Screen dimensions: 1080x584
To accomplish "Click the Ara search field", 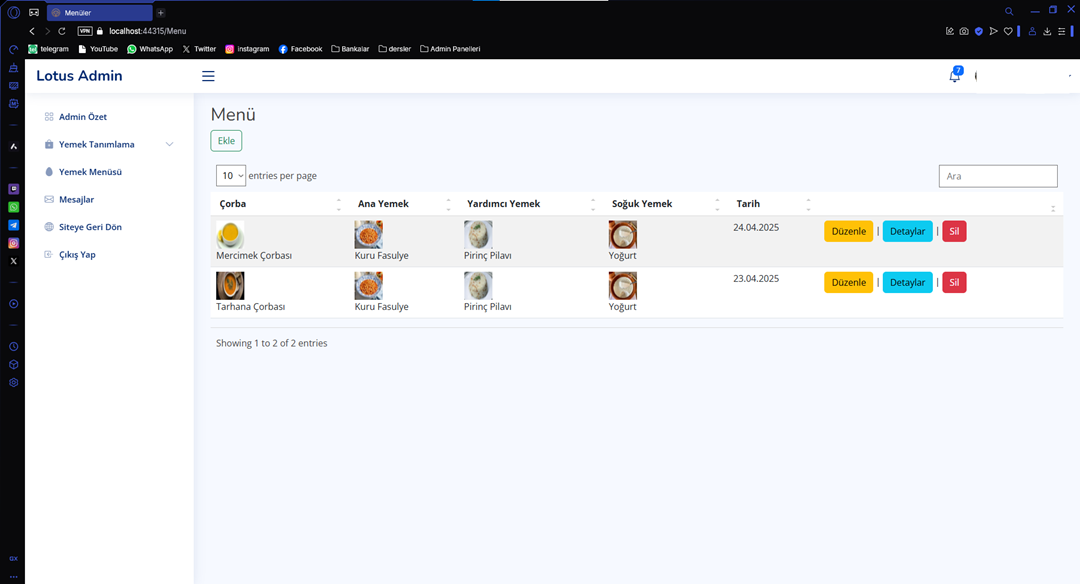I will pos(997,176).
